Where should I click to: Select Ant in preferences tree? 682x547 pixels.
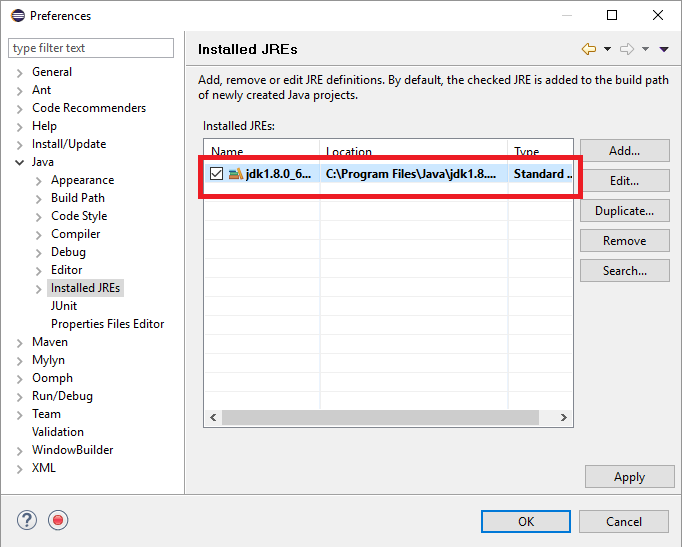tap(41, 90)
